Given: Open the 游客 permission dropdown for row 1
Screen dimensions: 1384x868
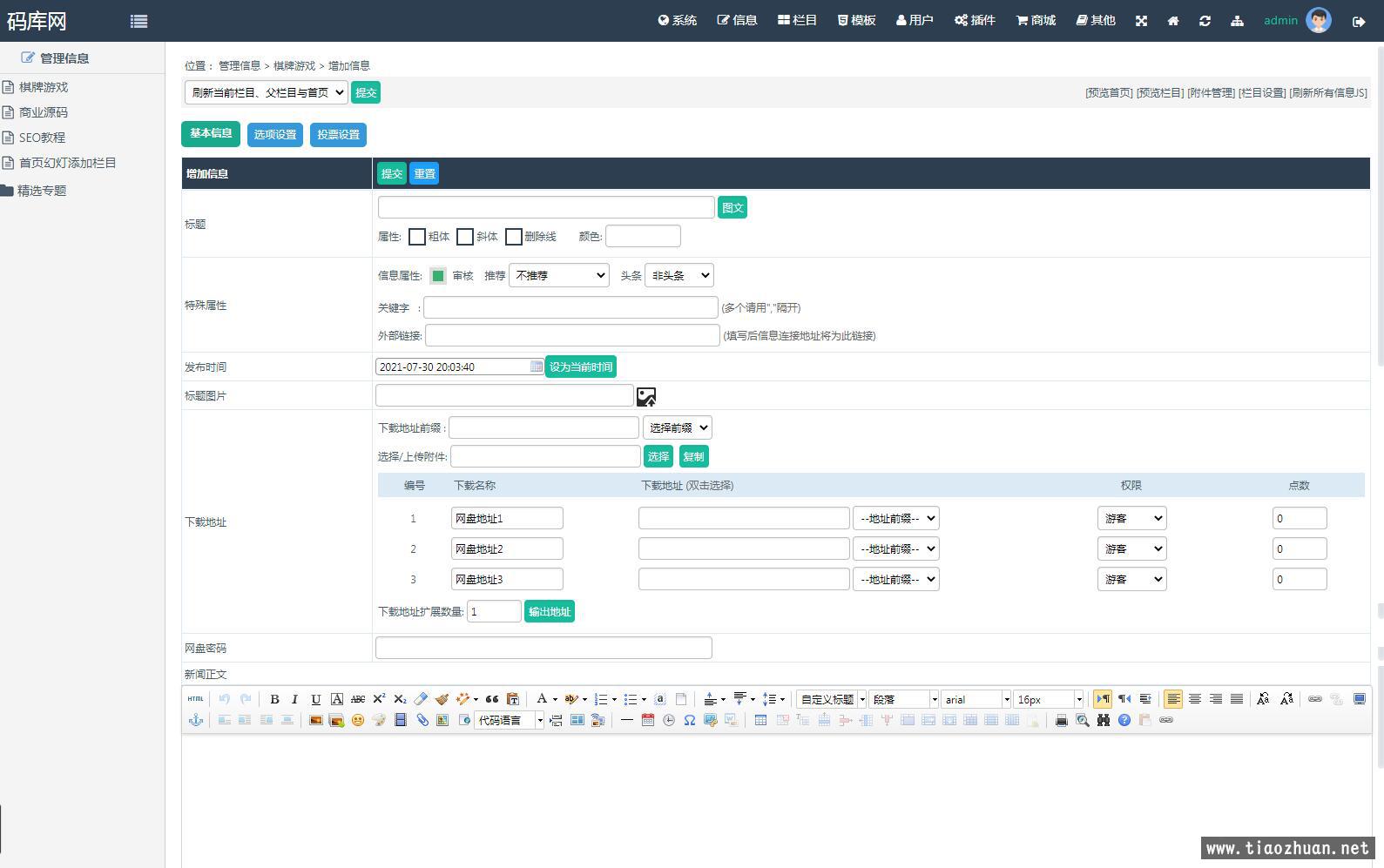Looking at the screenshot, I should coord(1131,518).
